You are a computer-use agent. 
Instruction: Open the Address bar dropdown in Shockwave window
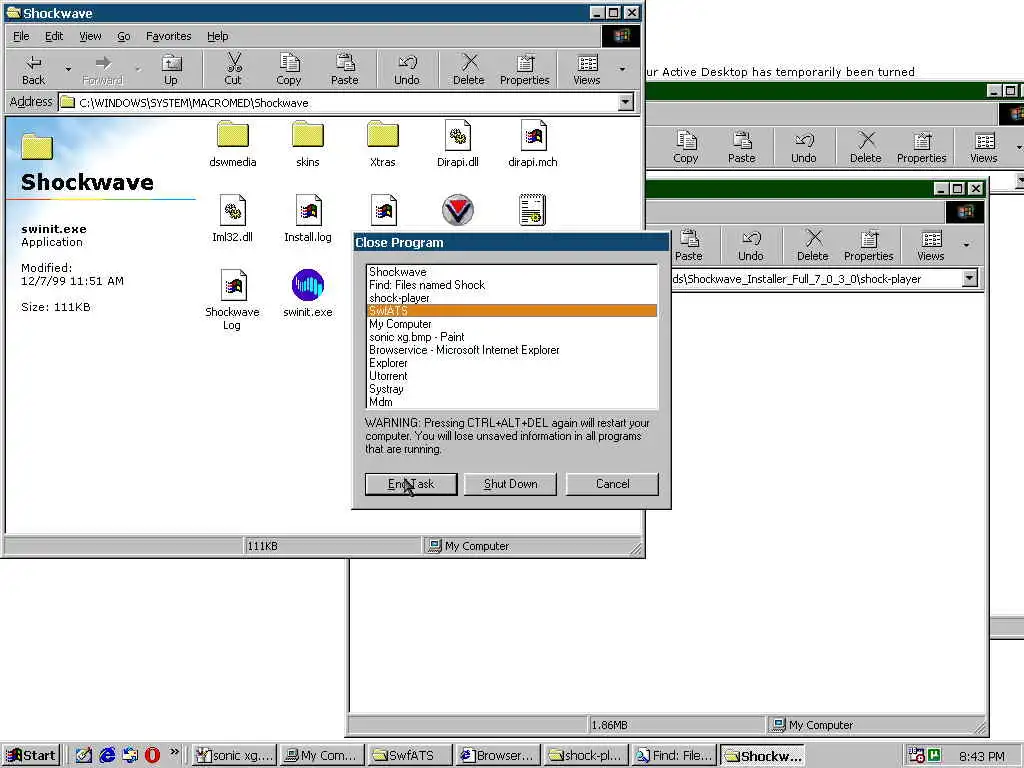(x=626, y=103)
